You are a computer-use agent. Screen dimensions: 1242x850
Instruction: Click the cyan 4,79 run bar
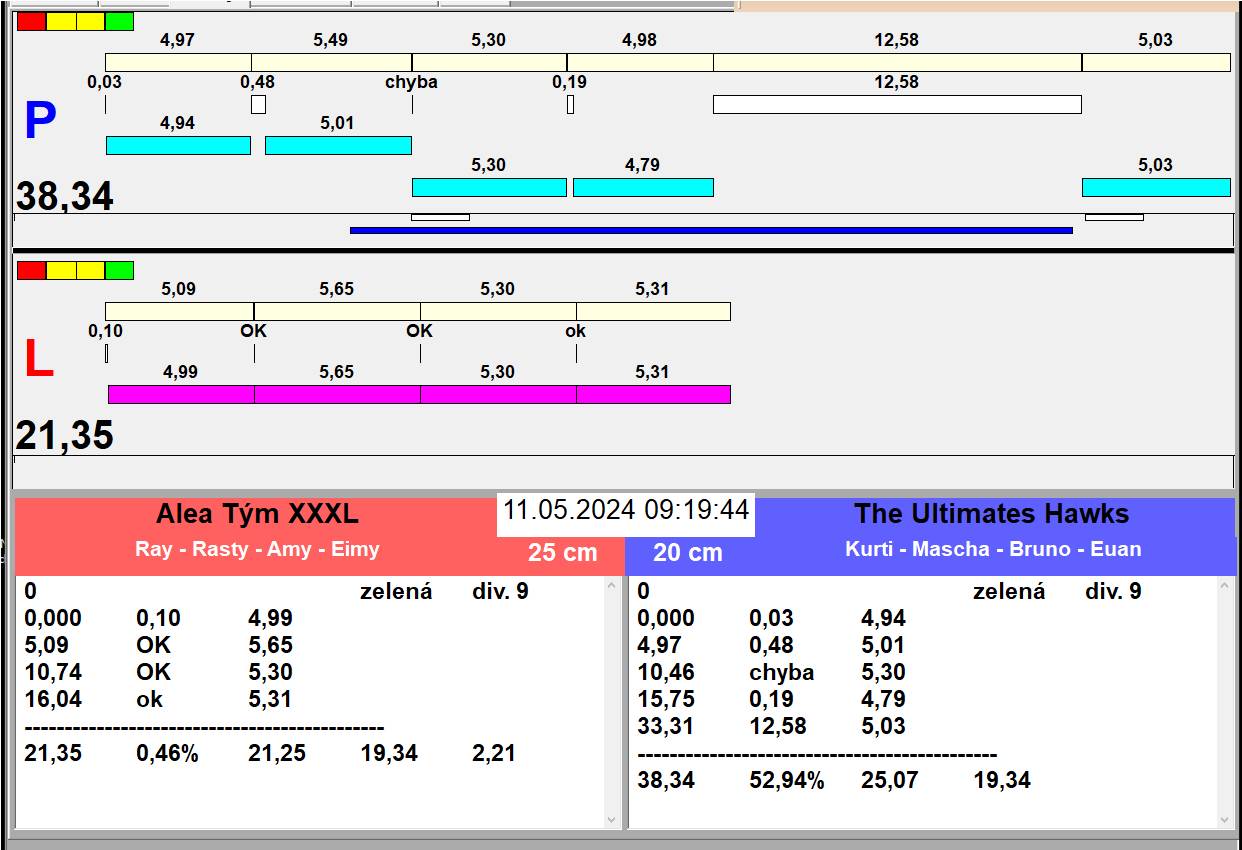(x=643, y=187)
